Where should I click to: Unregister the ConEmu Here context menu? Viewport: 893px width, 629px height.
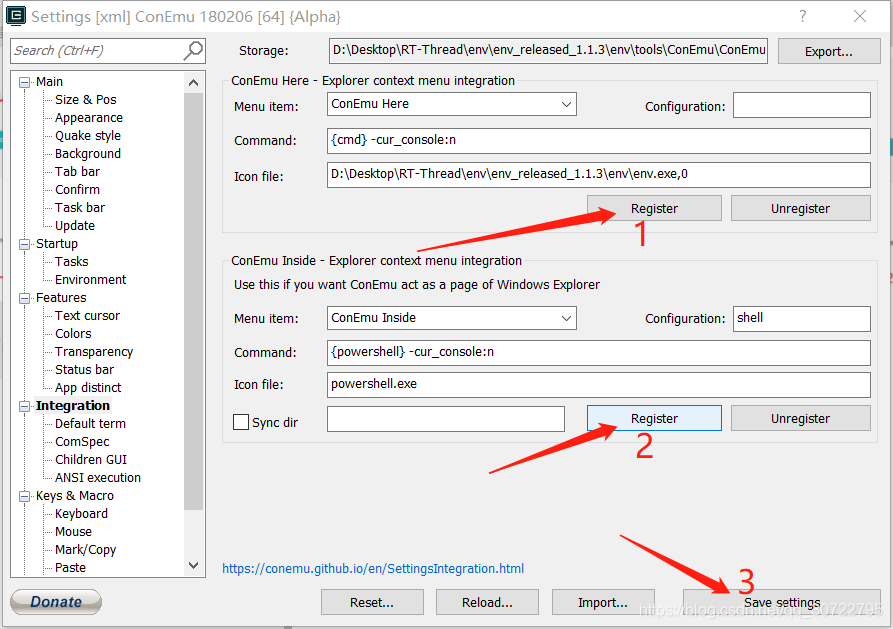[800, 209]
